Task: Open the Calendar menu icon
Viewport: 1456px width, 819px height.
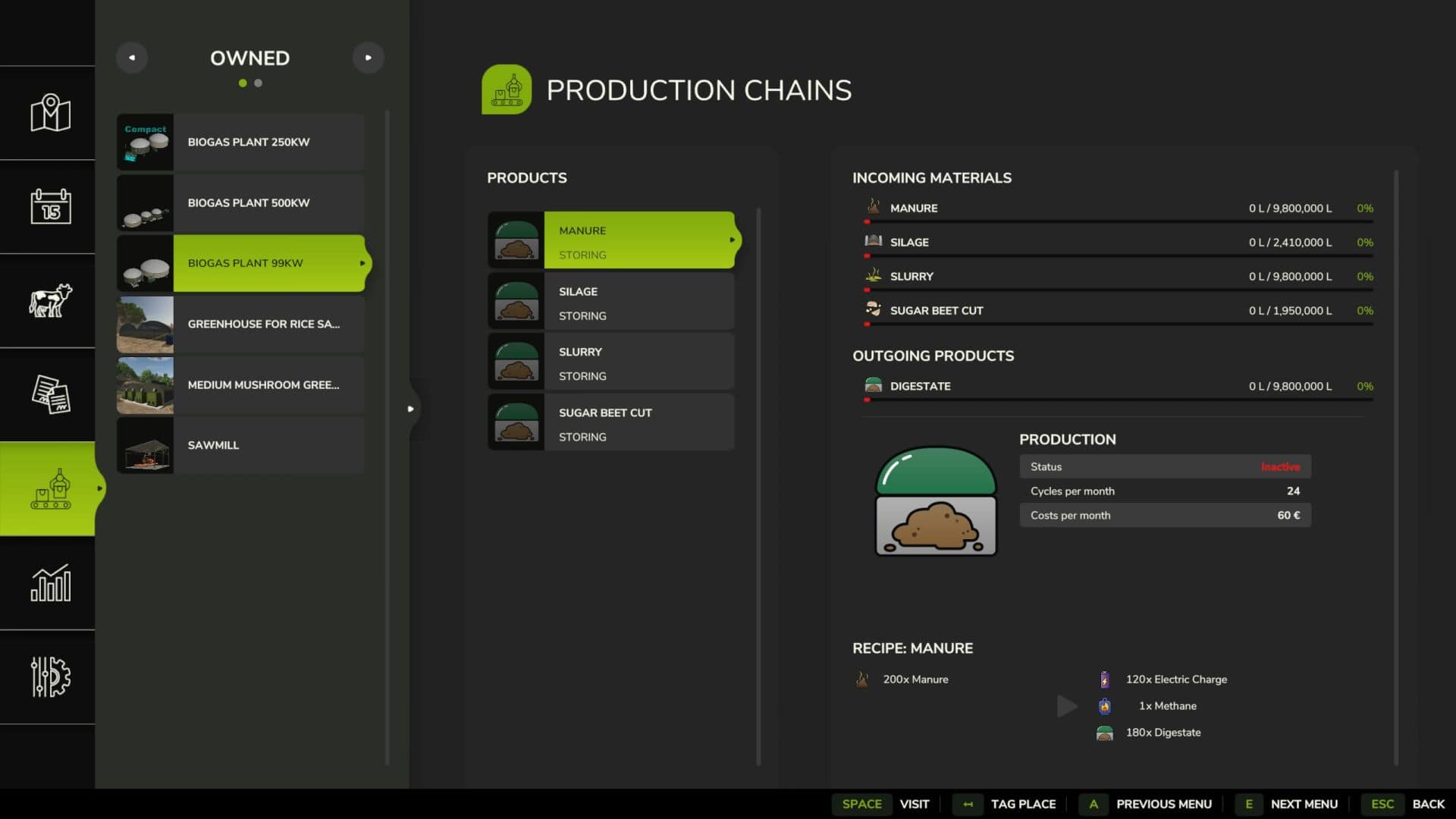Action: coord(50,206)
